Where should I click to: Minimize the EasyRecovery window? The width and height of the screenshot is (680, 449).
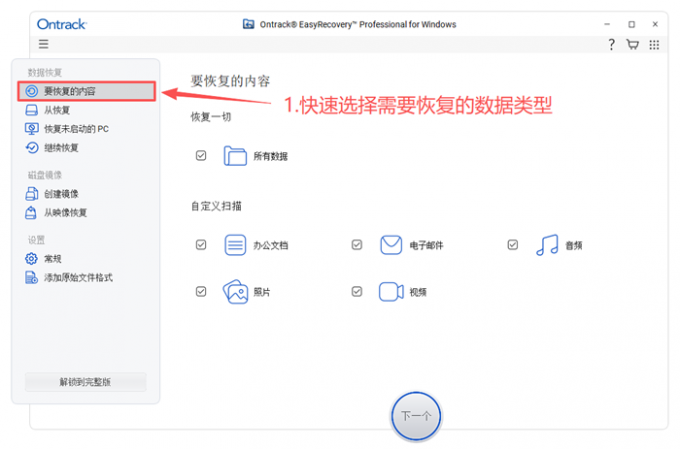(x=607, y=24)
